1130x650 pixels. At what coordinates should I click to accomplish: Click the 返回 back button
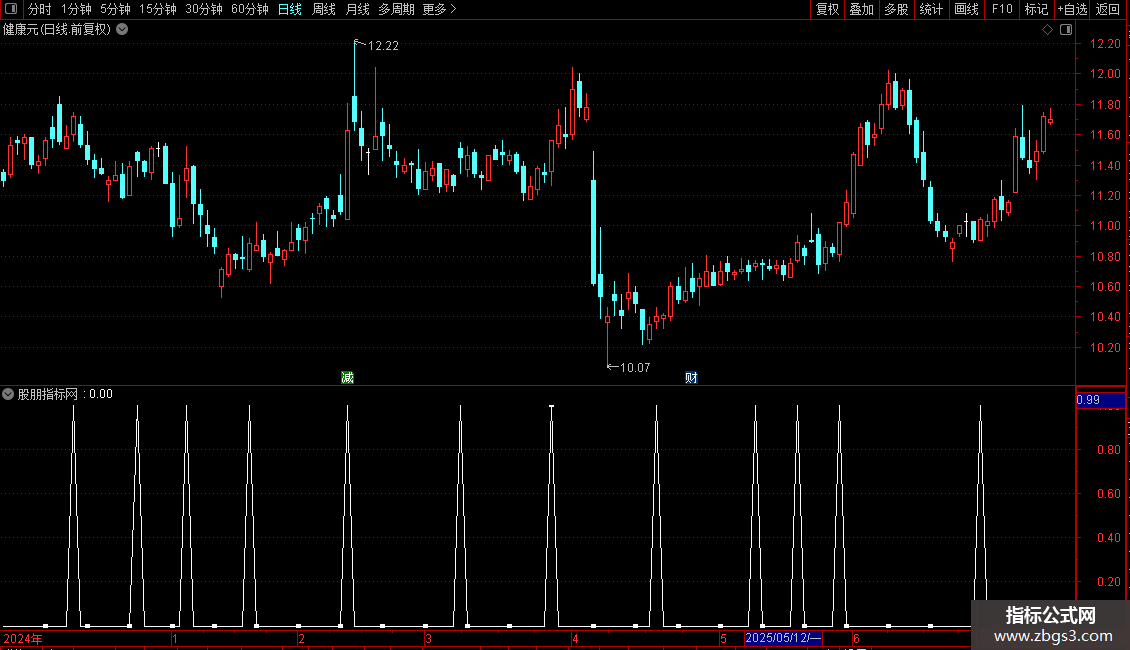pyautogui.click(x=1108, y=9)
